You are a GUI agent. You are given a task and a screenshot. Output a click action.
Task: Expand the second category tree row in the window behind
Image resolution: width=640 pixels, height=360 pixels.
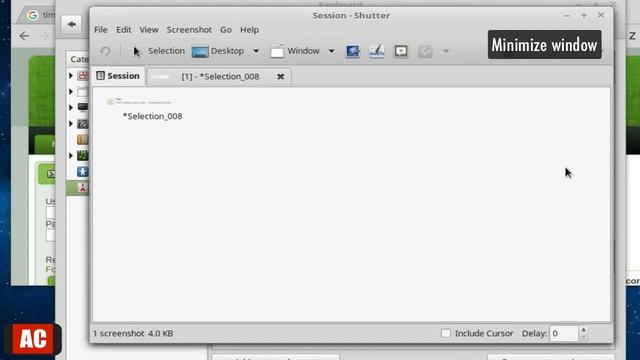(71, 91)
